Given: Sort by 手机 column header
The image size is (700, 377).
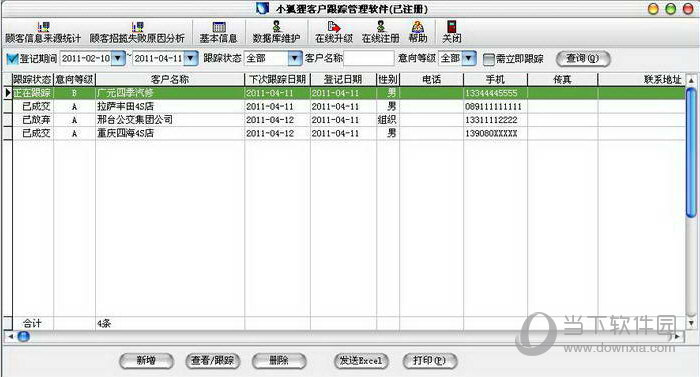Looking at the screenshot, I should tap(495, 80).
